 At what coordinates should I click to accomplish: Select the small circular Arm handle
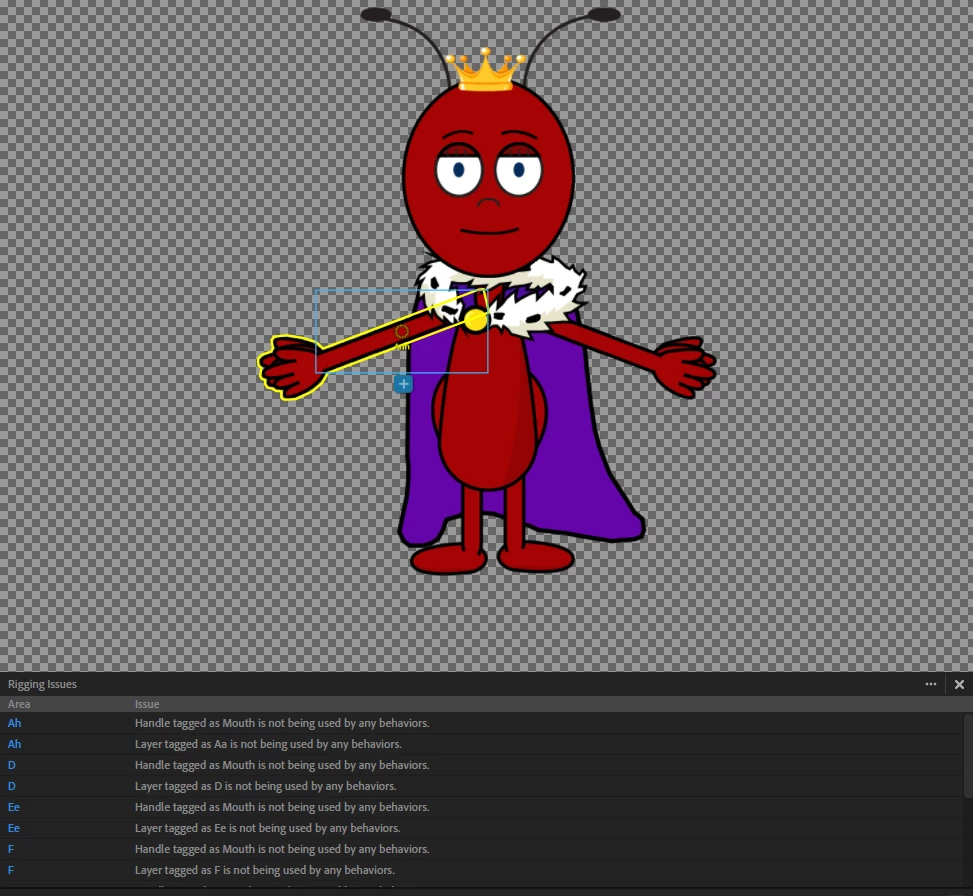pos(401,332)
